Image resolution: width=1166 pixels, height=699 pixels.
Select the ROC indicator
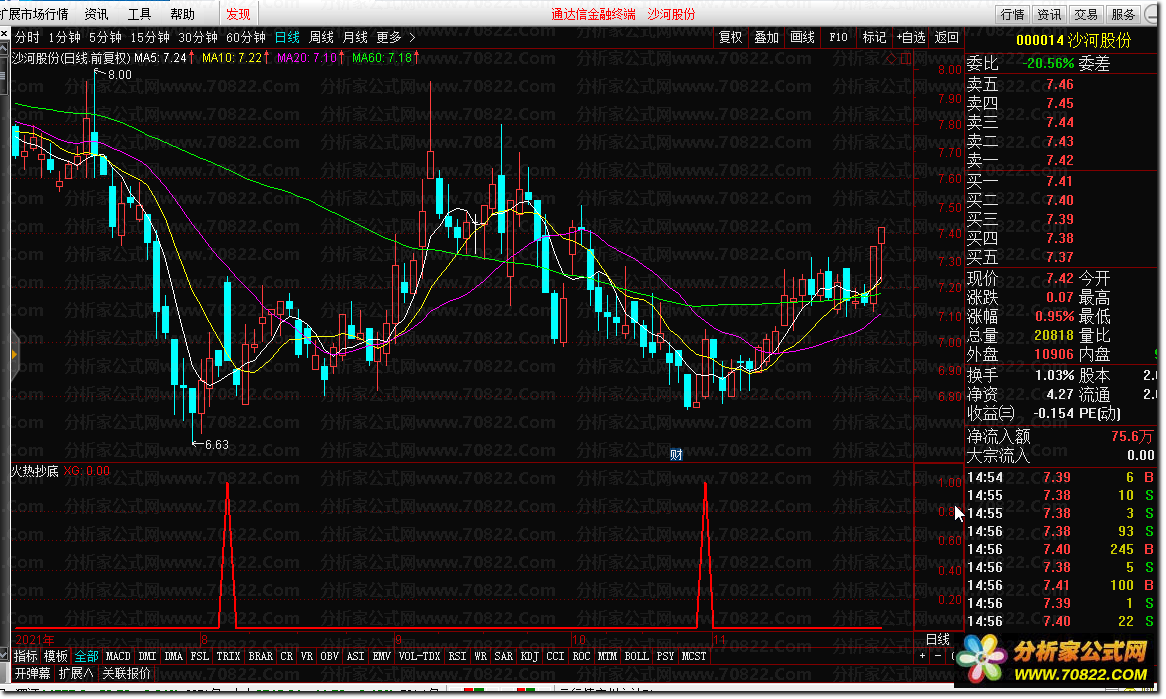pyautogui.click(x=581, y=656)
